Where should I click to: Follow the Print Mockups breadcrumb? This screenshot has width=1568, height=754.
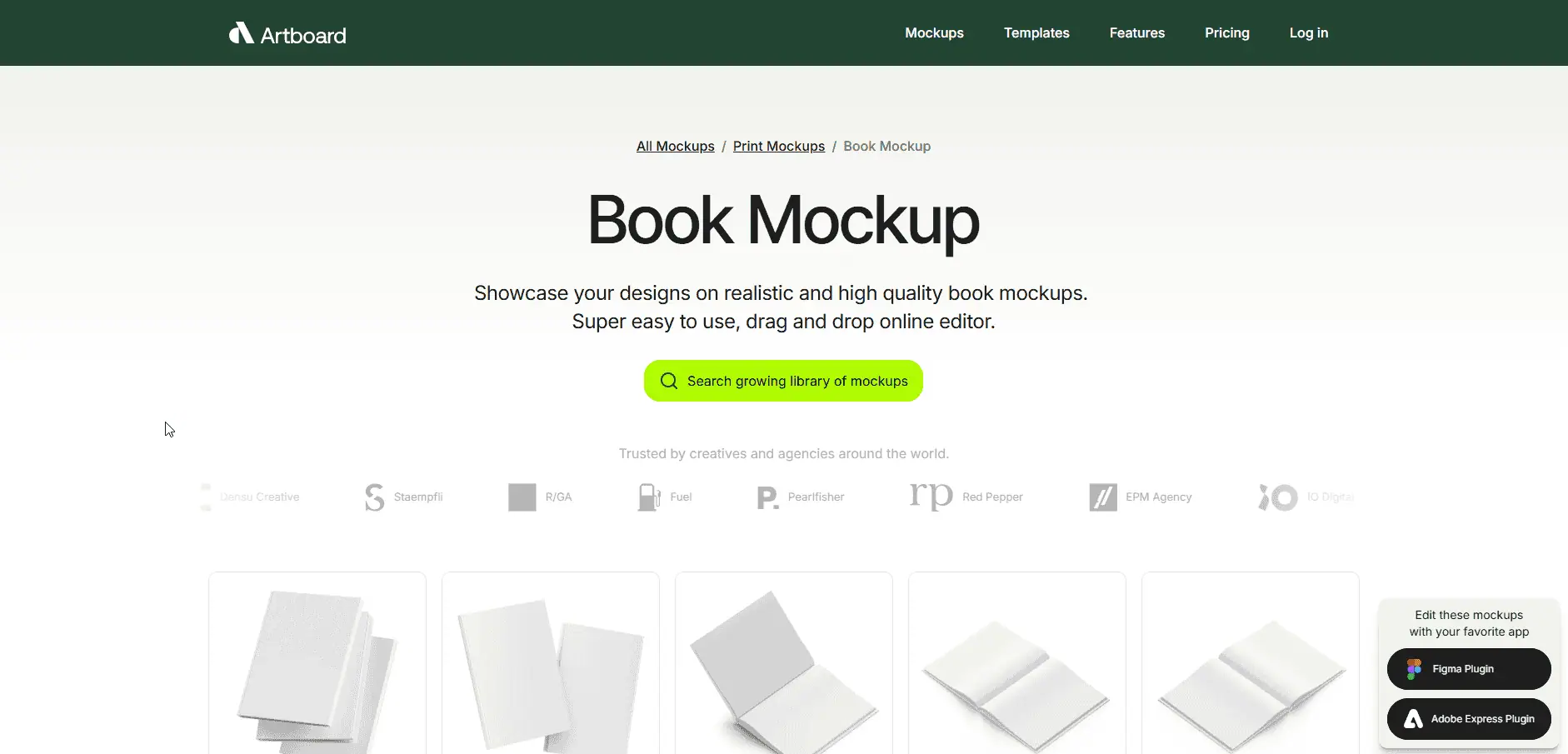(778, 147)
